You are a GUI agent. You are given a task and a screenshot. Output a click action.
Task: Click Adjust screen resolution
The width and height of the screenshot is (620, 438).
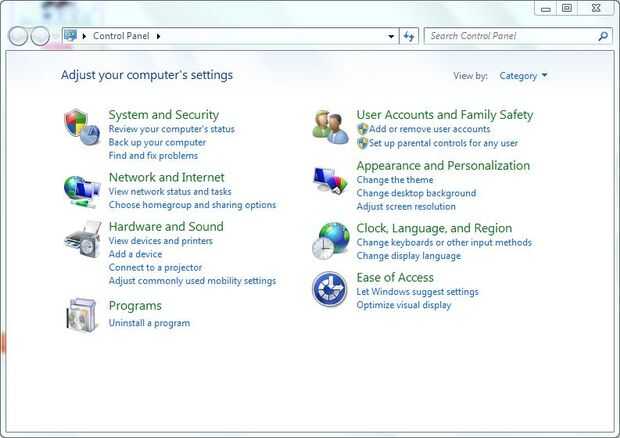point(406,206)
